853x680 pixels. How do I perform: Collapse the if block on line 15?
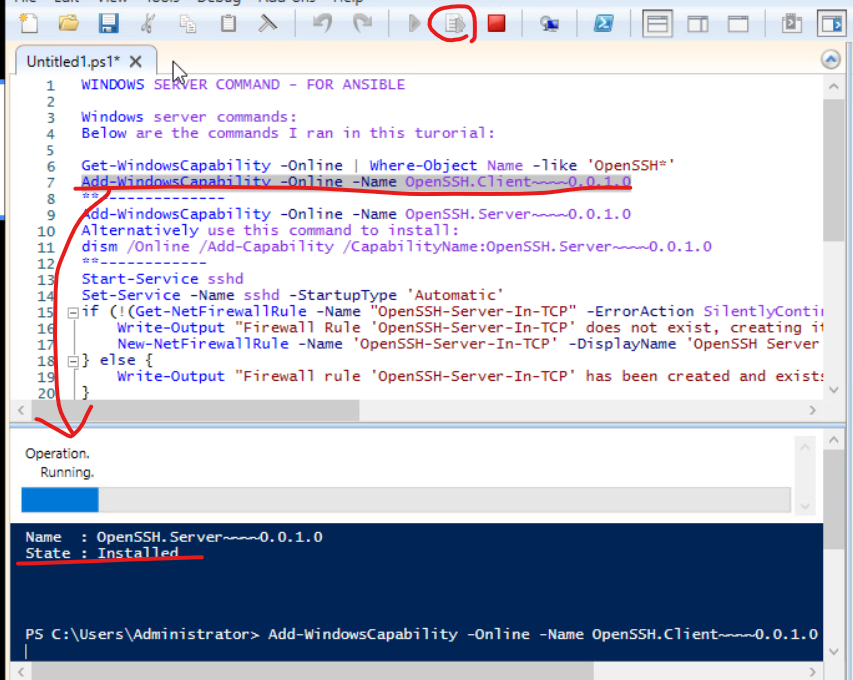click(73, 313)
